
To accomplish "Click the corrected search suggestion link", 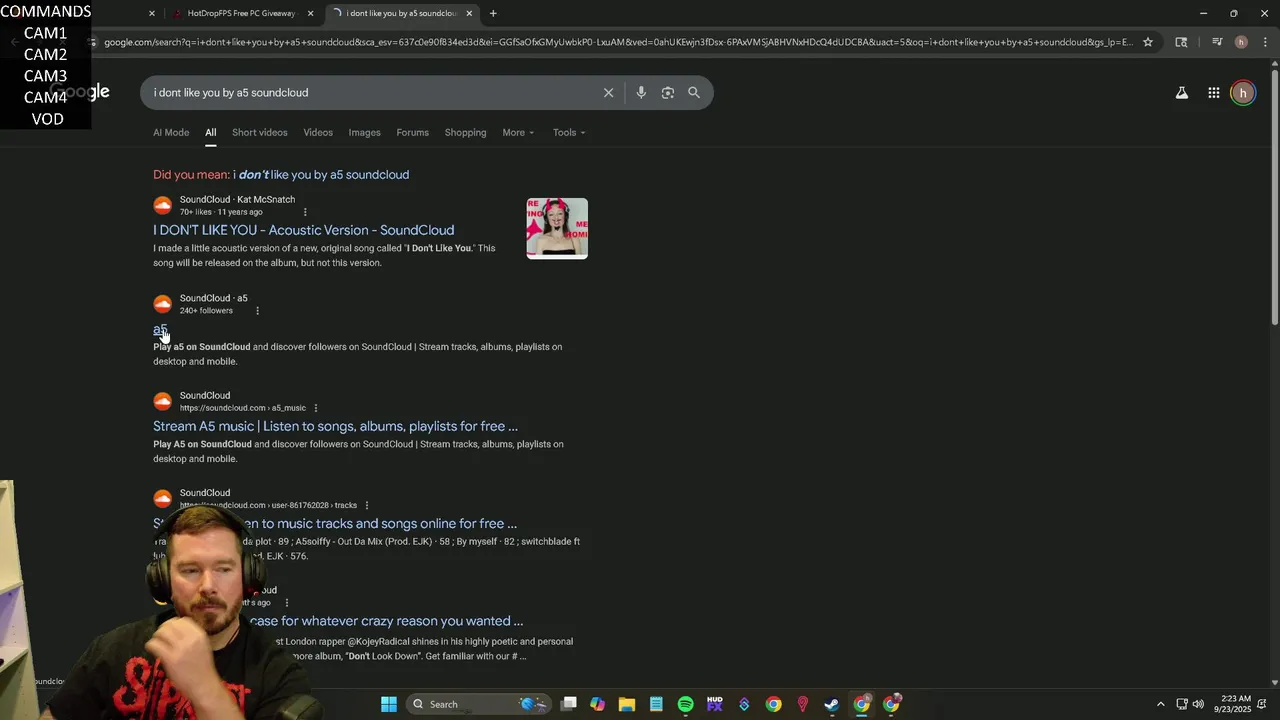I will [321, 174].
